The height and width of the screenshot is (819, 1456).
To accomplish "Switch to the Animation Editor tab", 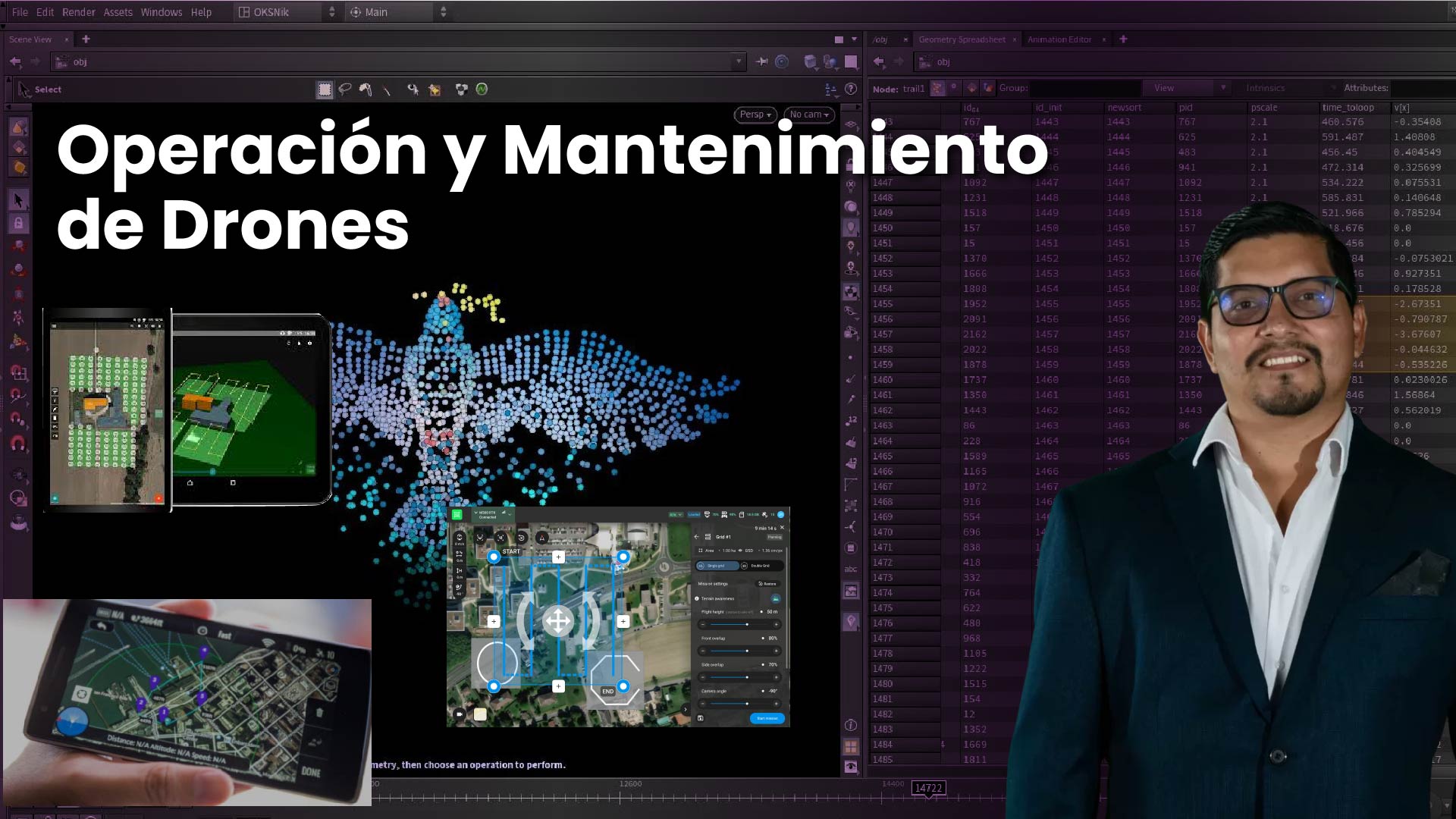I will tap(1059, 39).
